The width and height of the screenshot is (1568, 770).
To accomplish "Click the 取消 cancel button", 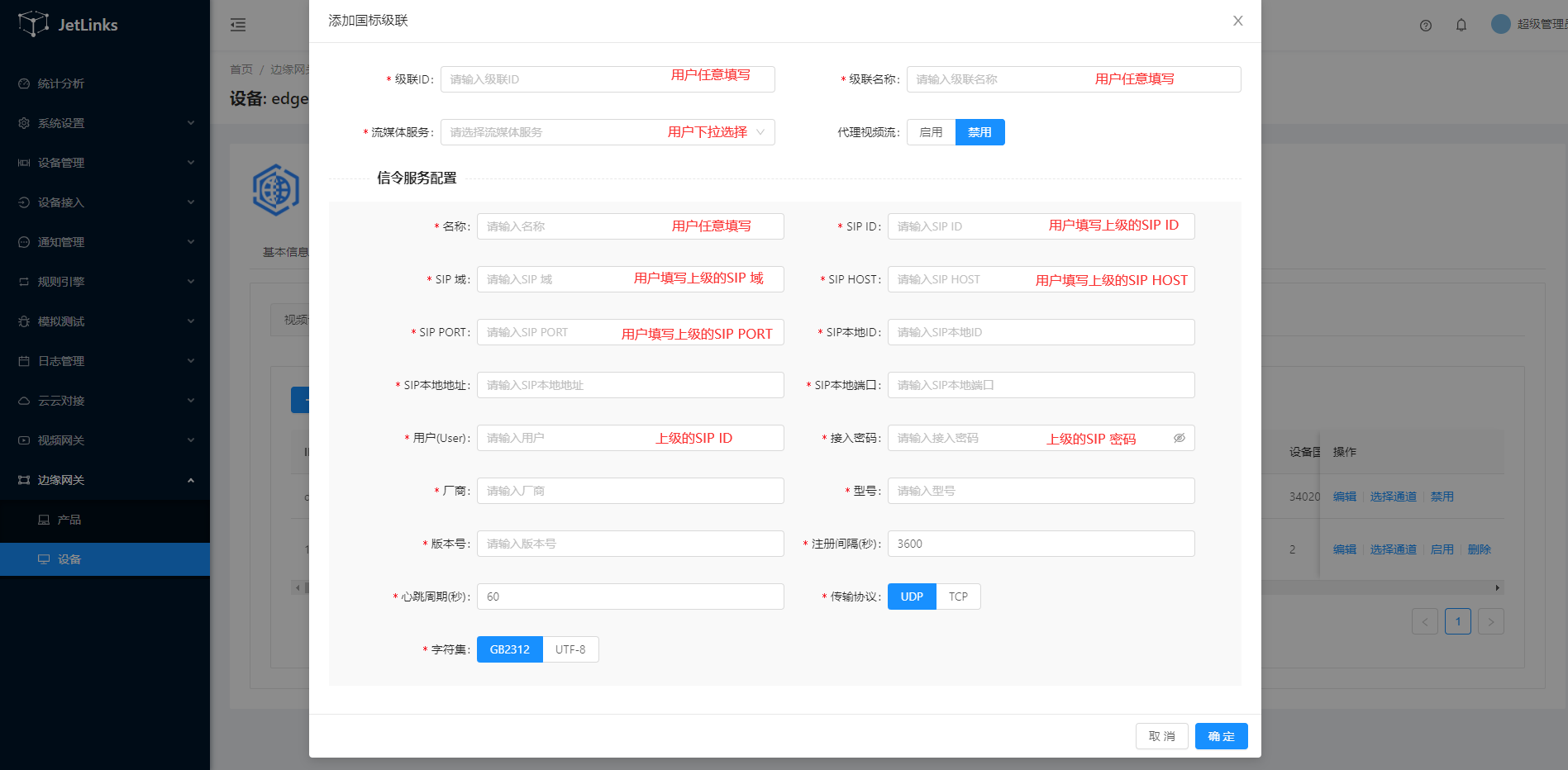I will (x=1161, y=736).
